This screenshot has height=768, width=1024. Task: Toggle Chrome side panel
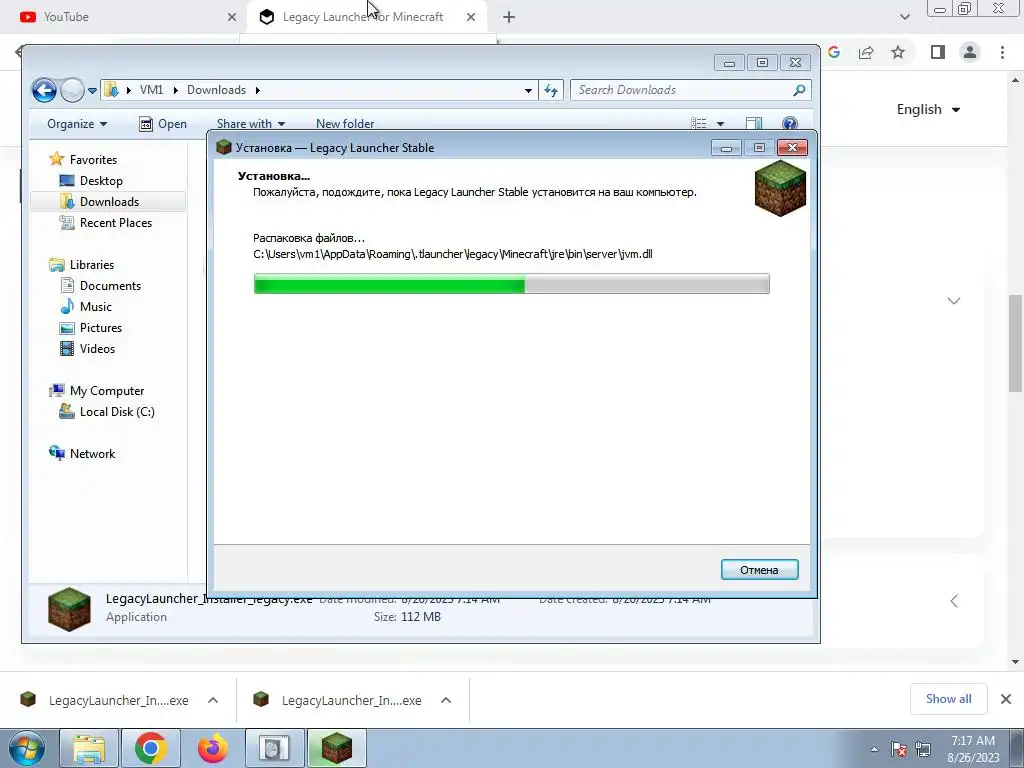(938, 52)
